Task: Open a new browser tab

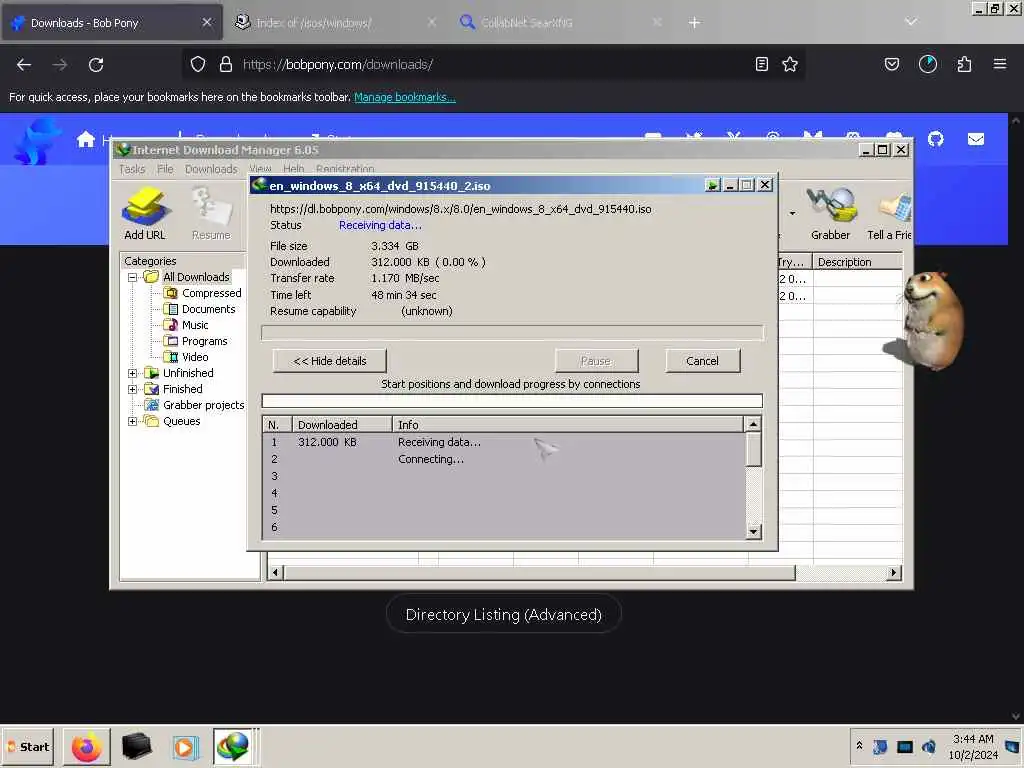Action: pyautogui.click(x=694, y=23)
